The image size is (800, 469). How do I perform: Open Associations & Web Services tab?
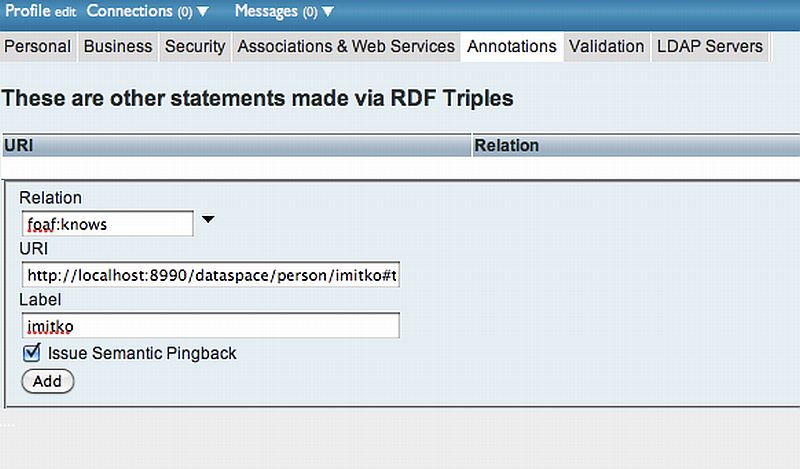point(346,46)
